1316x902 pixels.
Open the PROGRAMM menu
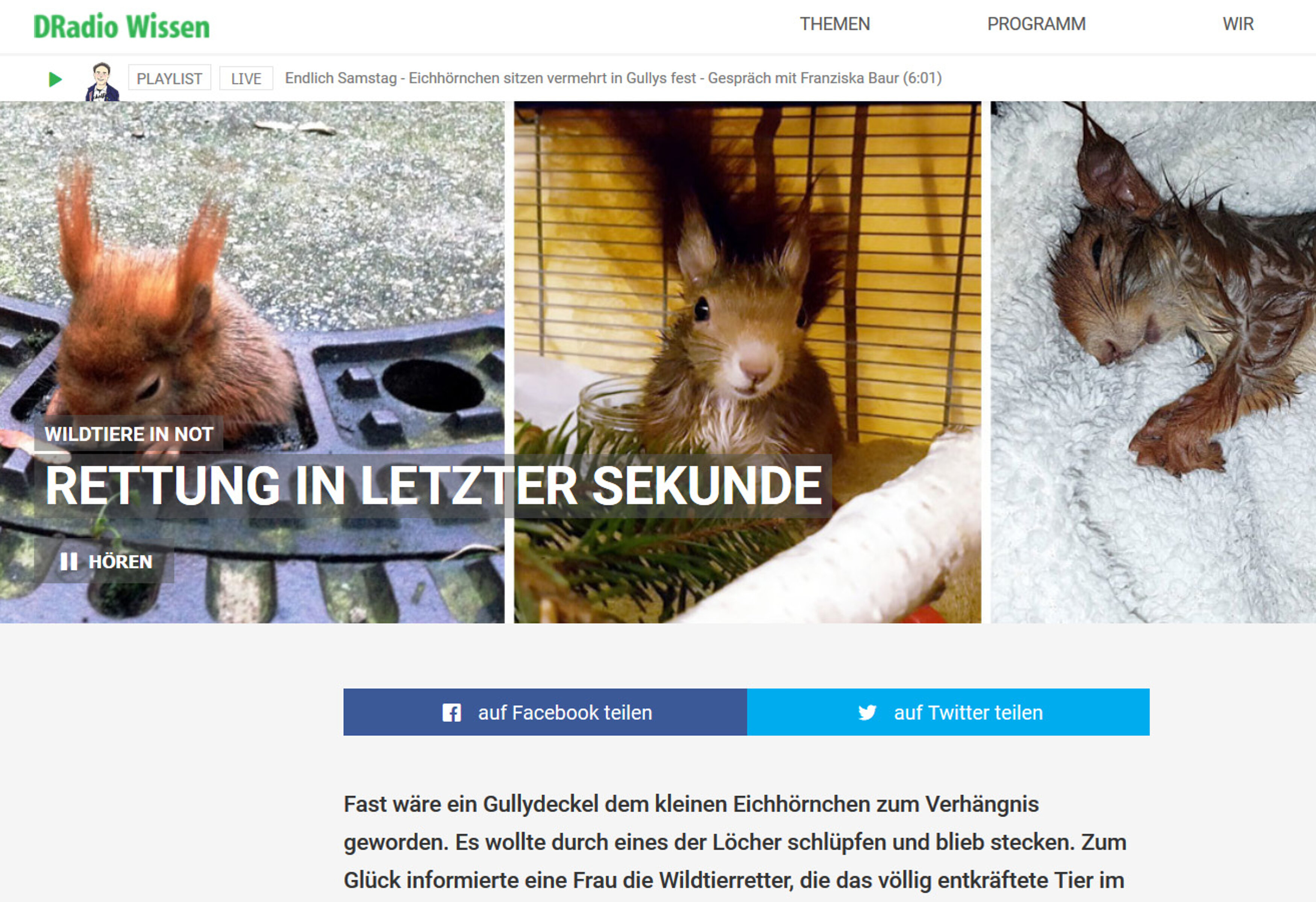click(x=1036, y=24)
